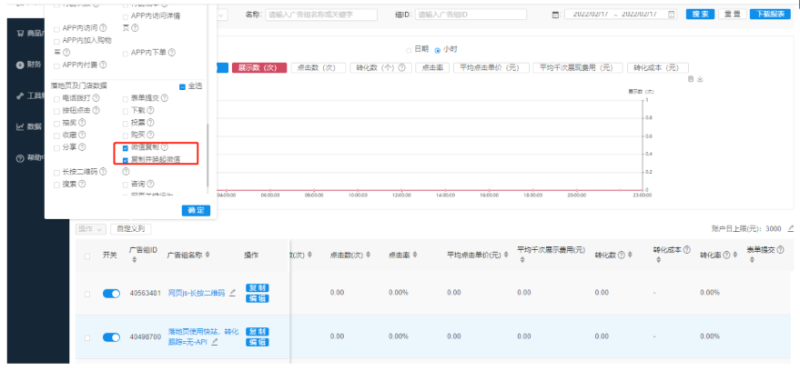Click sort icon on 点击数(次) column
The height and width of the screenshot is (371, 800).
tap(368, 255)
